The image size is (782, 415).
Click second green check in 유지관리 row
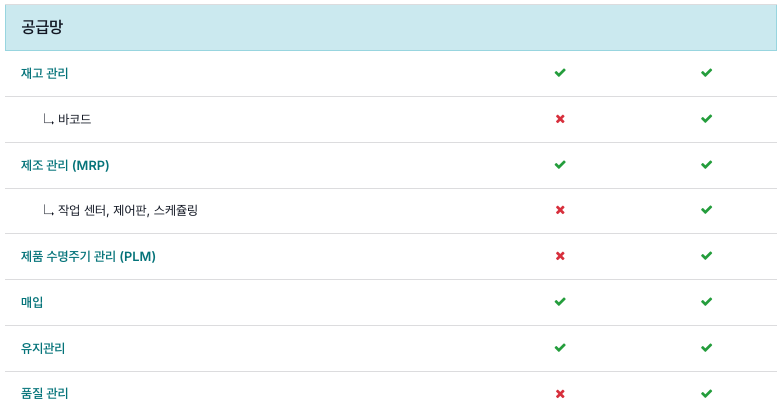(706, 348)
